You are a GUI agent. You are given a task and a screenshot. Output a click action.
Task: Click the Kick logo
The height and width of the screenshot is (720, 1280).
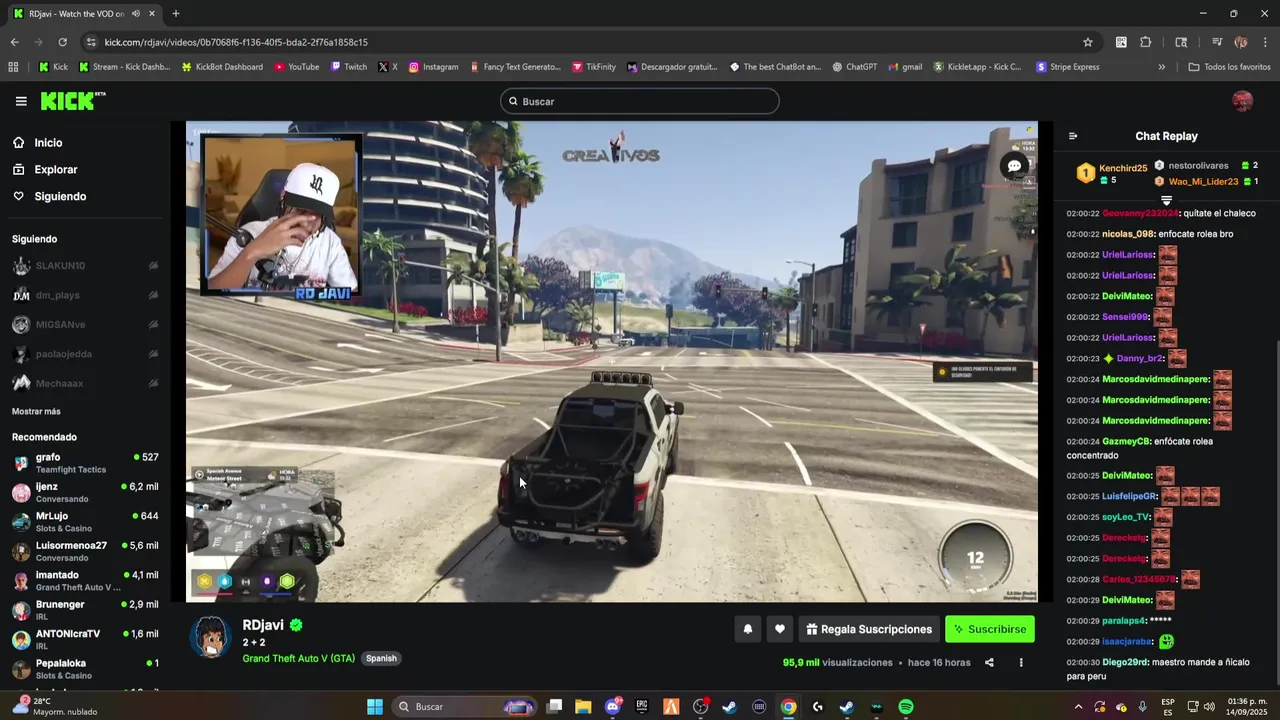click(72, 101)
